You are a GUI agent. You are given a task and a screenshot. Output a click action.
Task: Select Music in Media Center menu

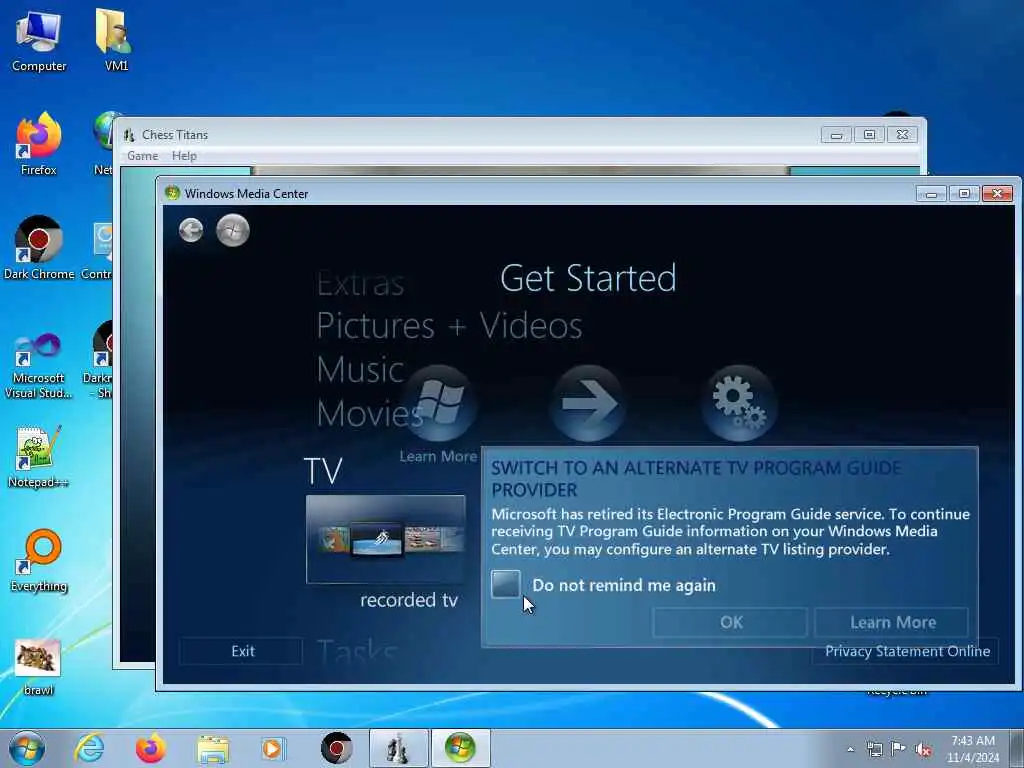coord(360,369)
